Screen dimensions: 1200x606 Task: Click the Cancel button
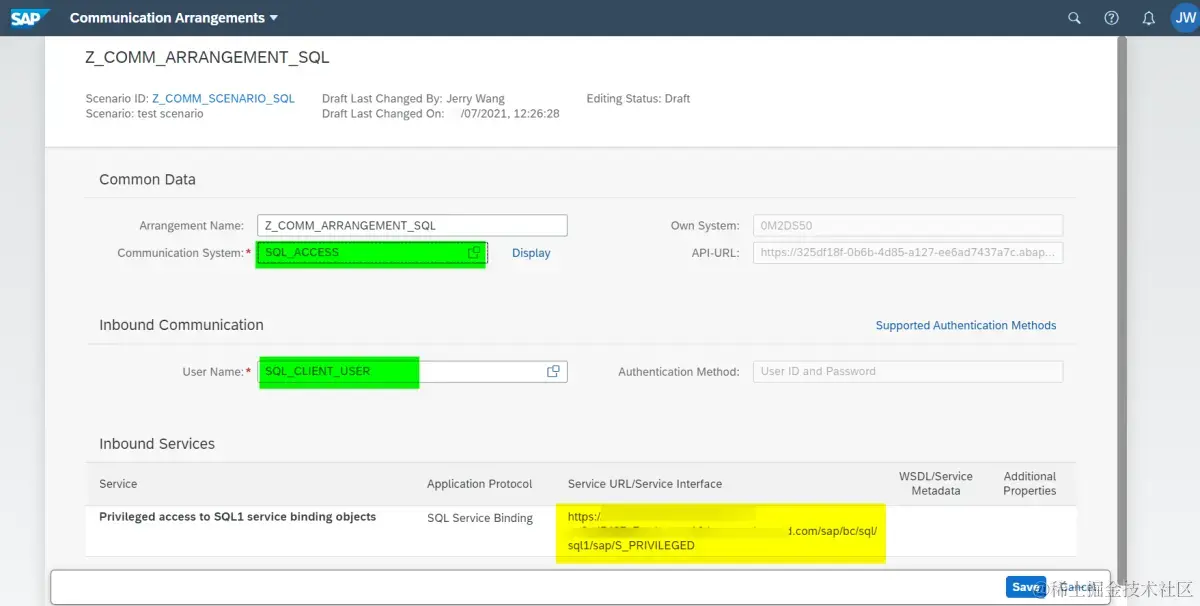[1077, 587]
